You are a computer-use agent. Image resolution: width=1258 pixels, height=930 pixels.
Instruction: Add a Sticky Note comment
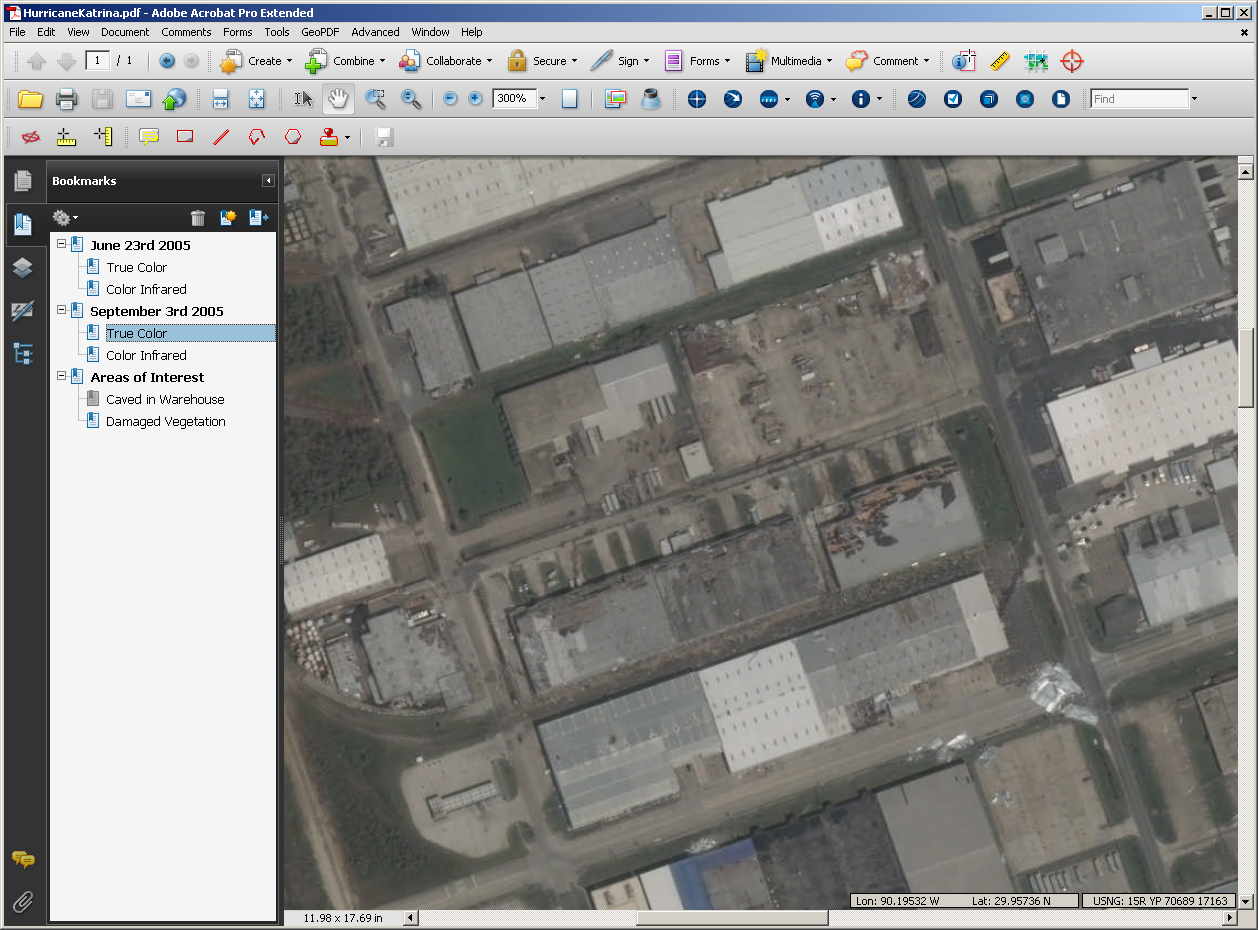click(150, 137)
